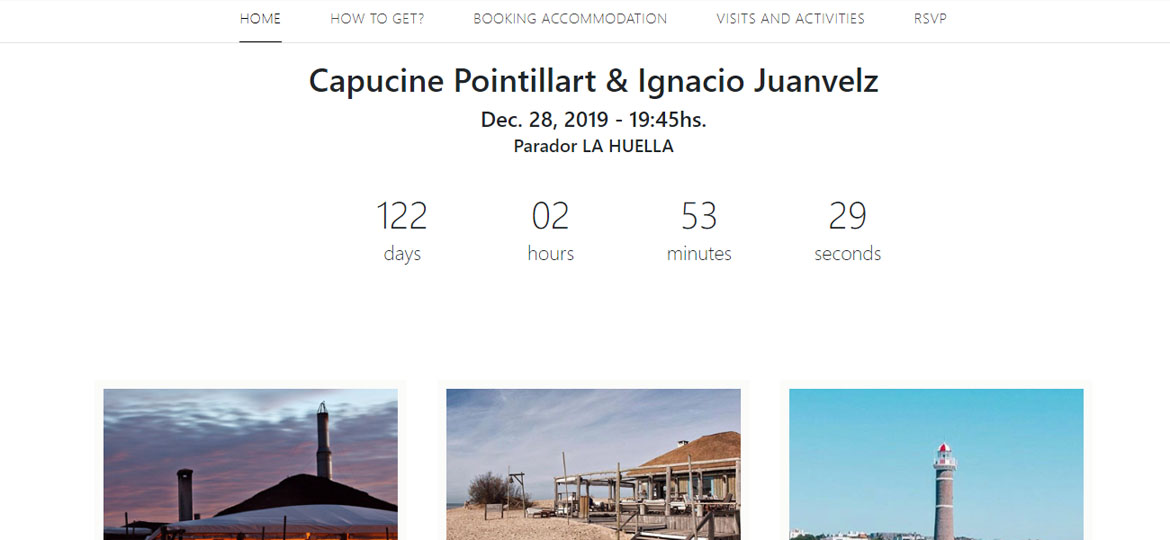The image size is (1170, 540).
Task: Click the chimney rooftop sunset photo
Action: (x=251, y=464)
